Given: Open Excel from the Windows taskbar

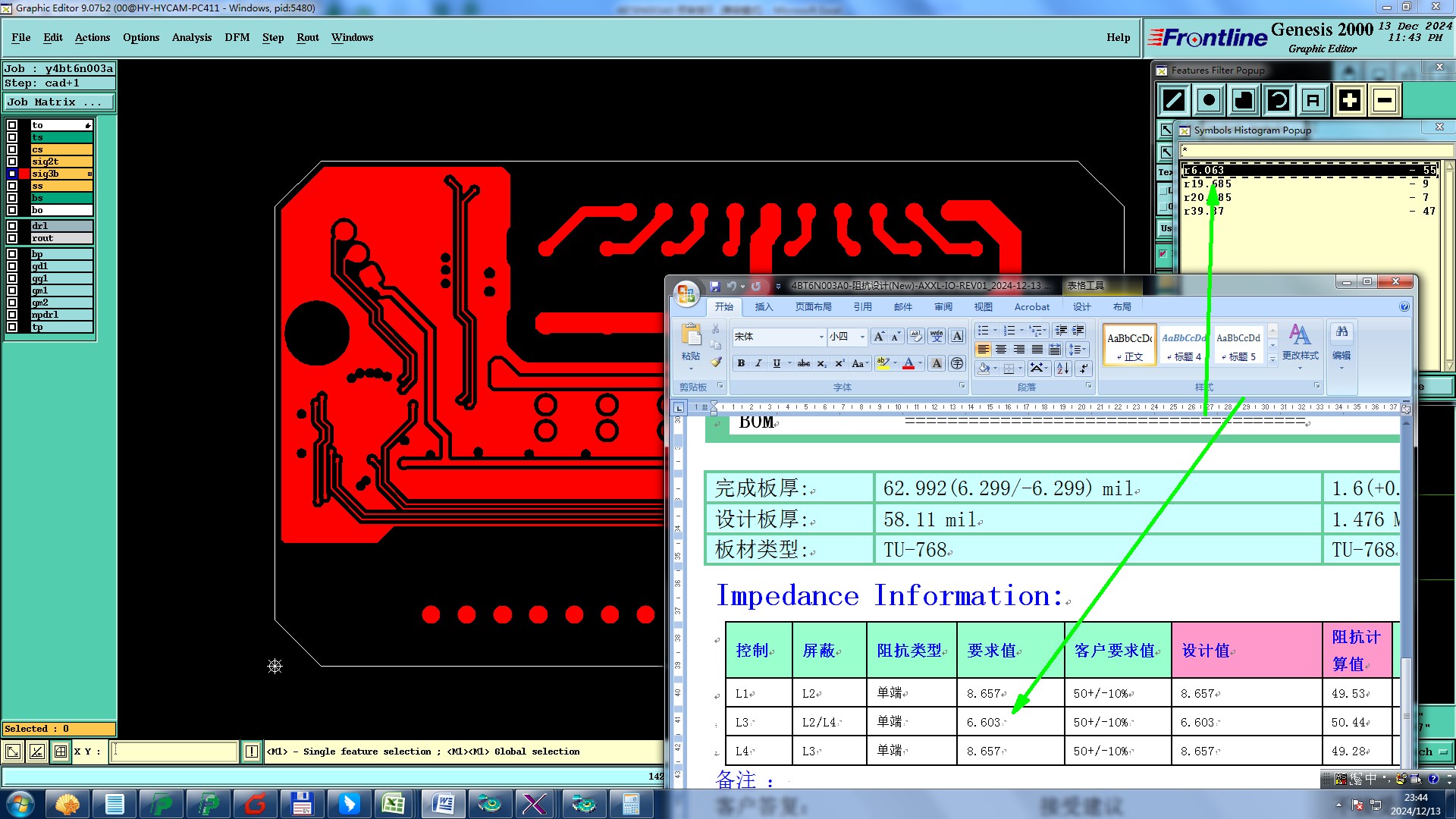Looking at the screenshot, I should tap(394, 804).
